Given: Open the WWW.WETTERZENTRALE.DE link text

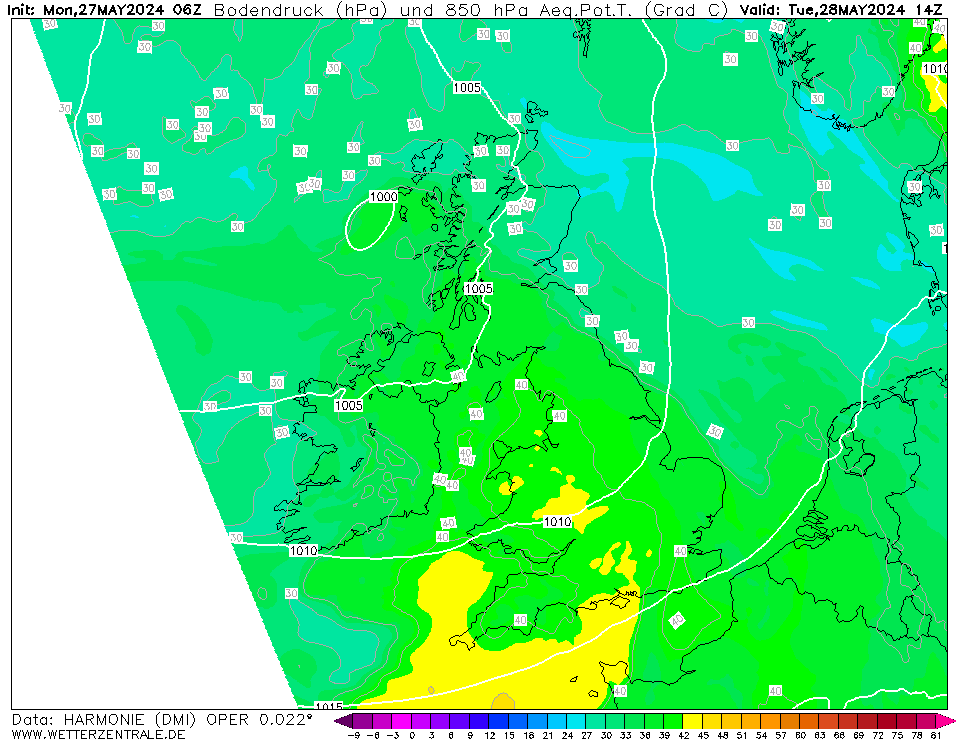Looking at the screenshot, I should pyautogui.click(x=98, y=734).
